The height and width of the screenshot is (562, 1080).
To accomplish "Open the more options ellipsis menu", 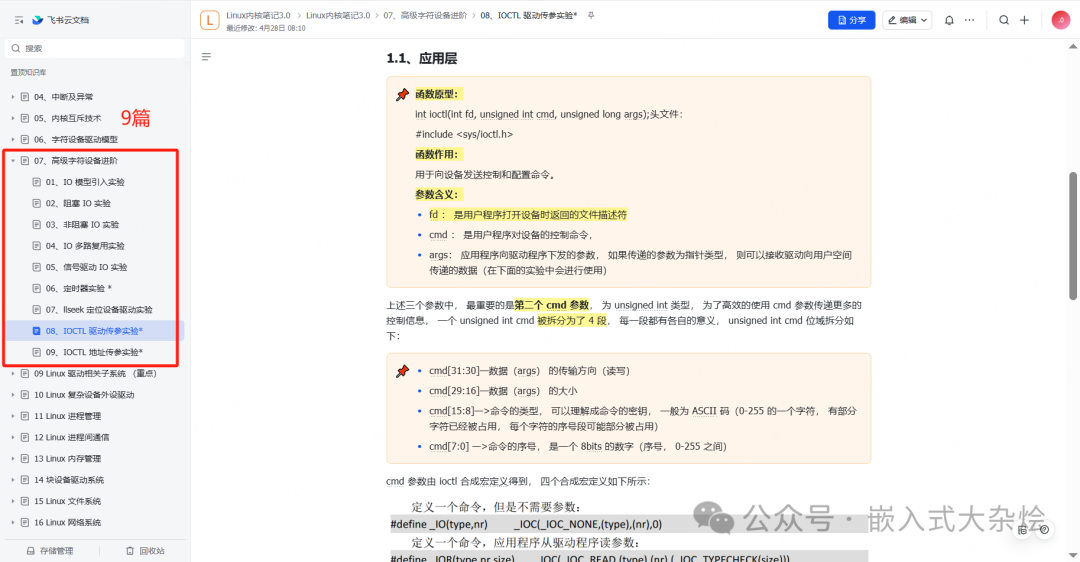I will [x=969, y=20].
